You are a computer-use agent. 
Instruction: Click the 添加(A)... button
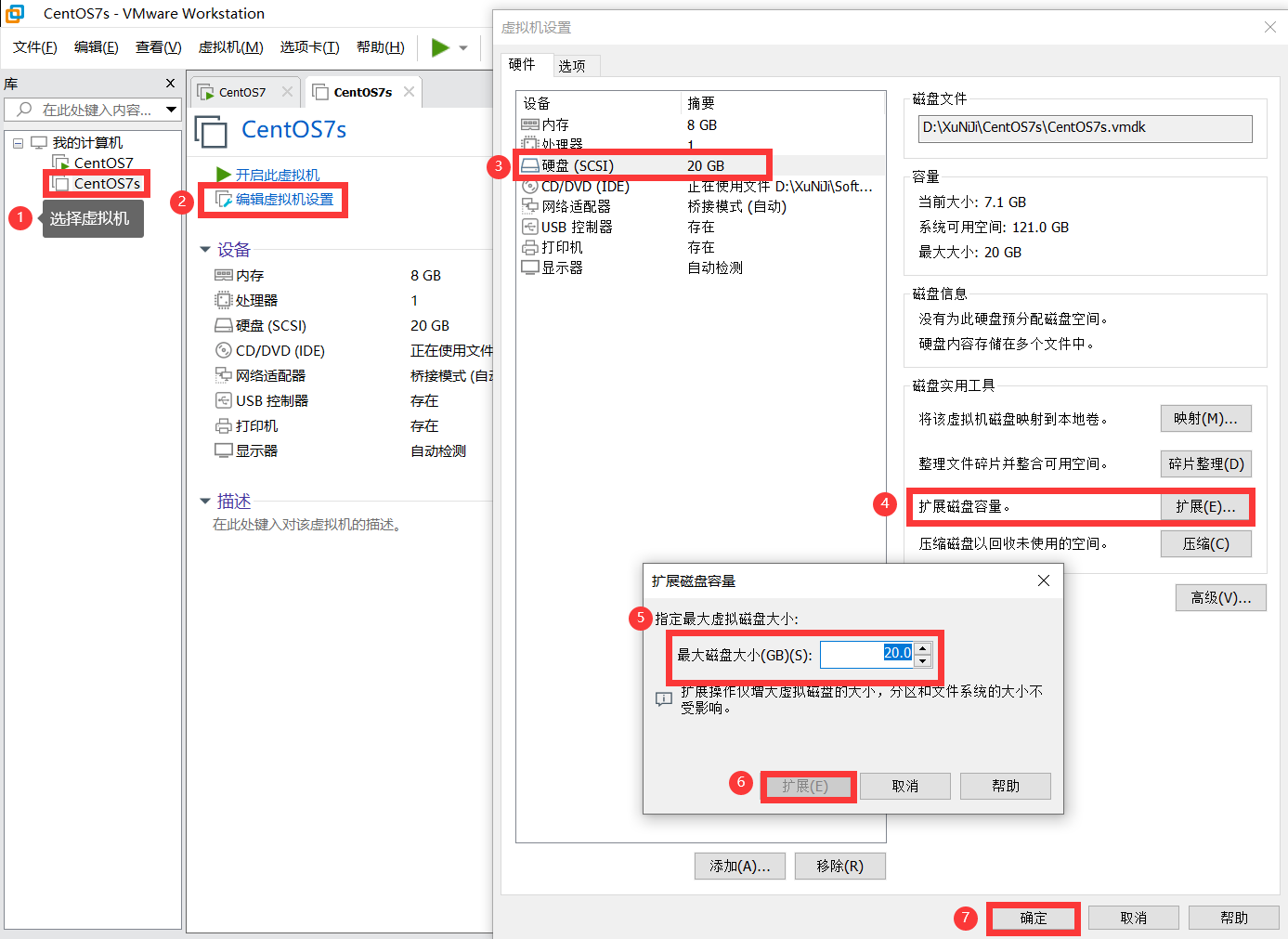[739, 866]
